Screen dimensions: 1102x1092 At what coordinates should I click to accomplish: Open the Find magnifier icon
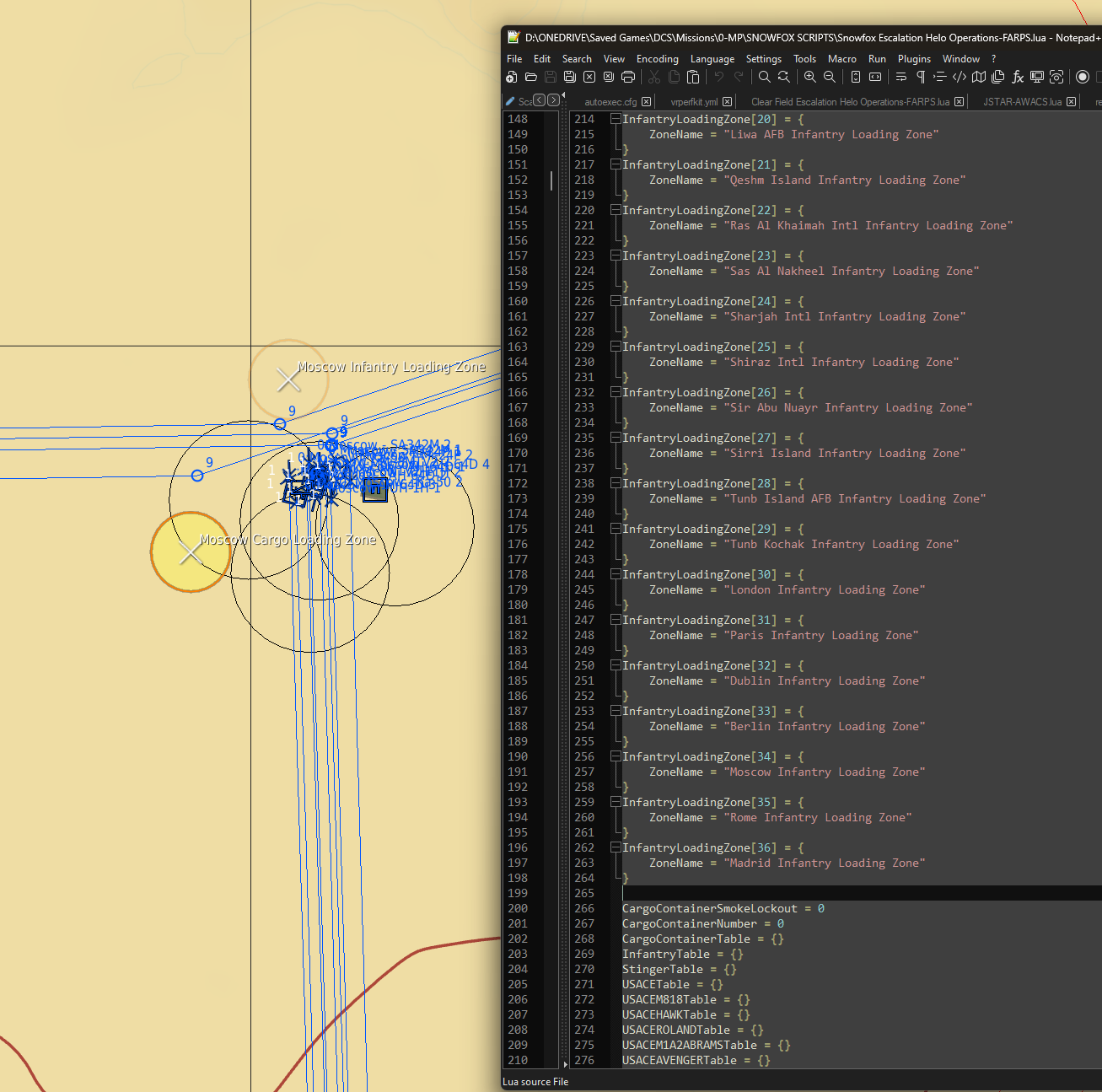(x=764, y=77)
